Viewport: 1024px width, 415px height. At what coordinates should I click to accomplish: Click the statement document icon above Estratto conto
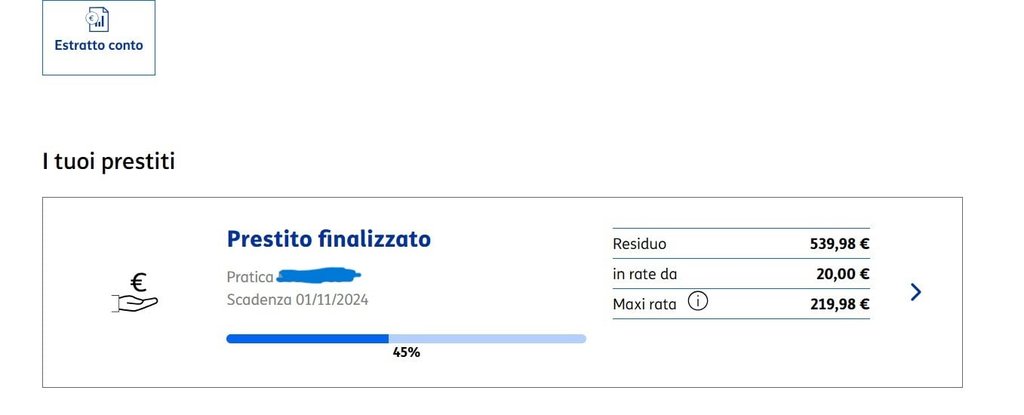coord(98,19)
